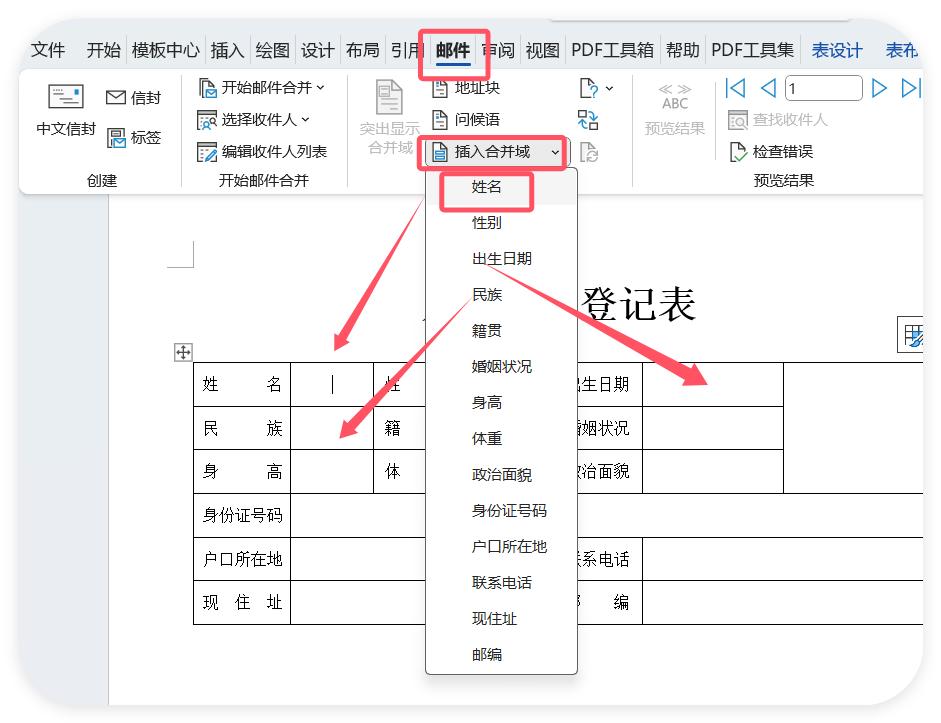Image resolution: width=941 pixels, height=723 pixels.
Task: Open the 开始邮件合并 dropdown
Action: click(262, 88)
